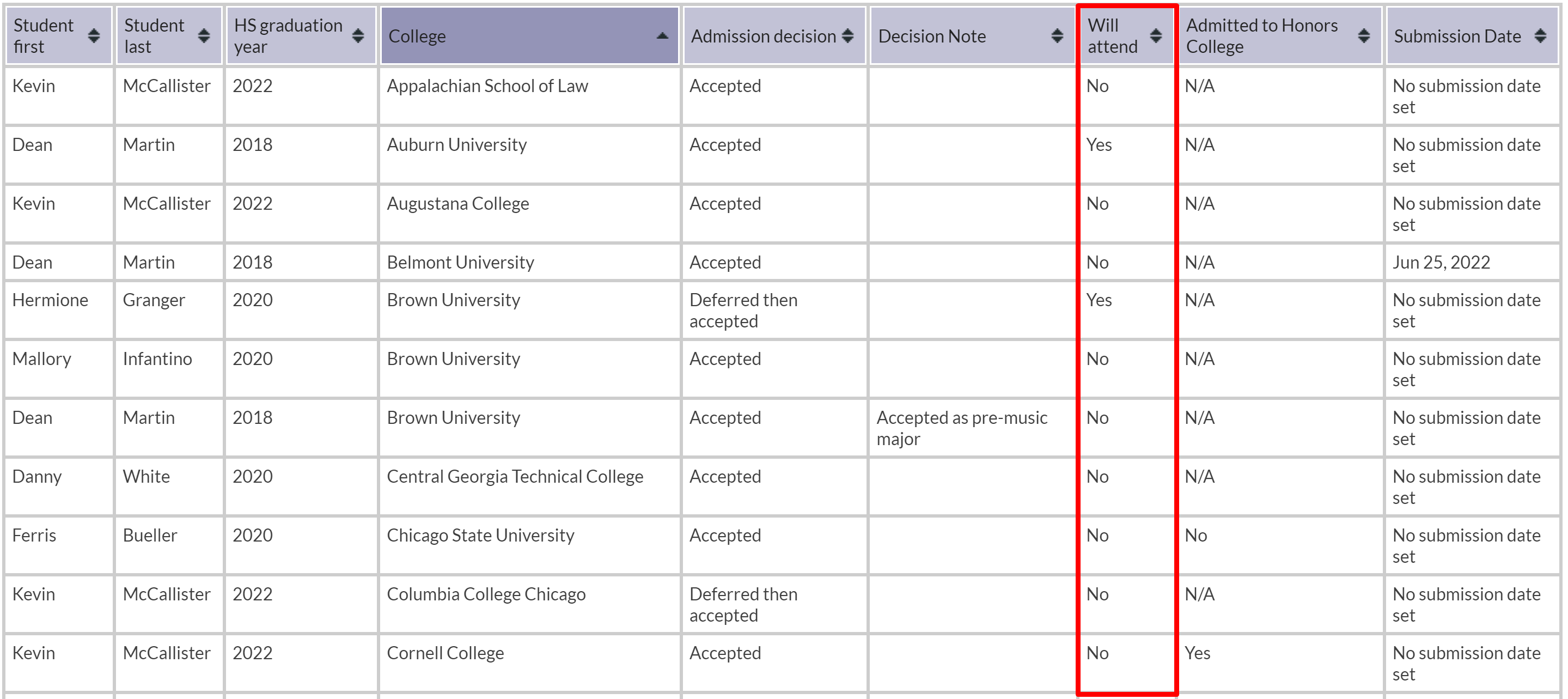Click Accepted decision for Appalachian School of Law
The width and height of the screenshot is (1568, 699).
pyautogui.click(x=725, y=87)
